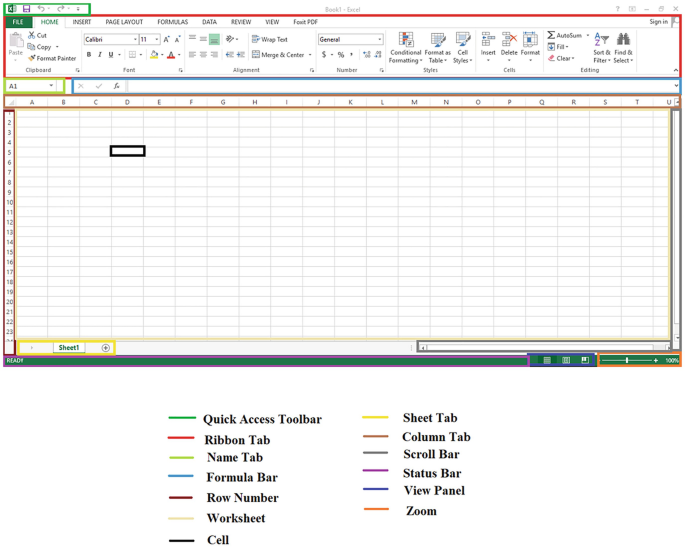Toggle Wrap Text
This screenshot has width=685, height=548.
[x=270, y=39]
